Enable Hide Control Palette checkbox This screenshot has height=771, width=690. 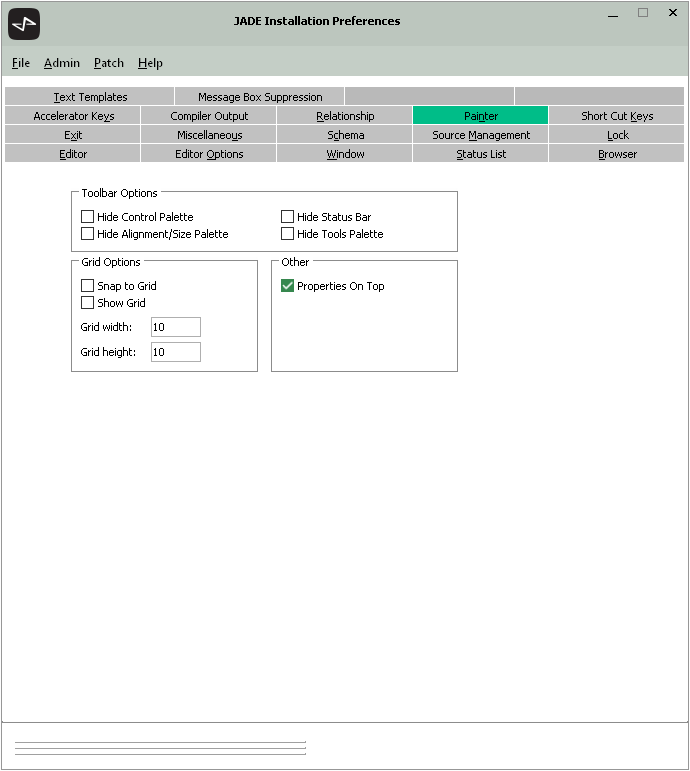88,217
